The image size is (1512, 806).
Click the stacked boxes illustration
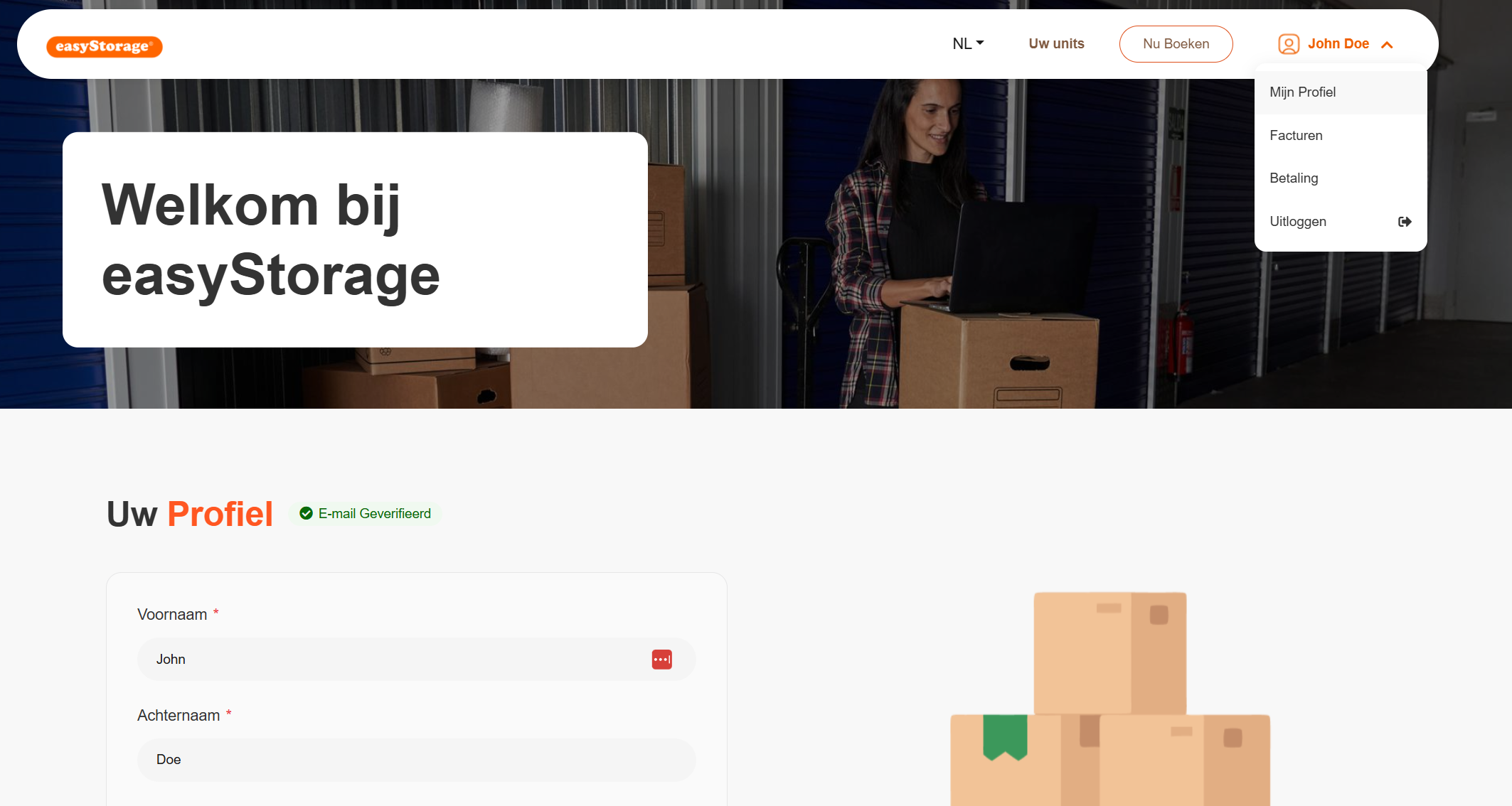pos(1109,698)
